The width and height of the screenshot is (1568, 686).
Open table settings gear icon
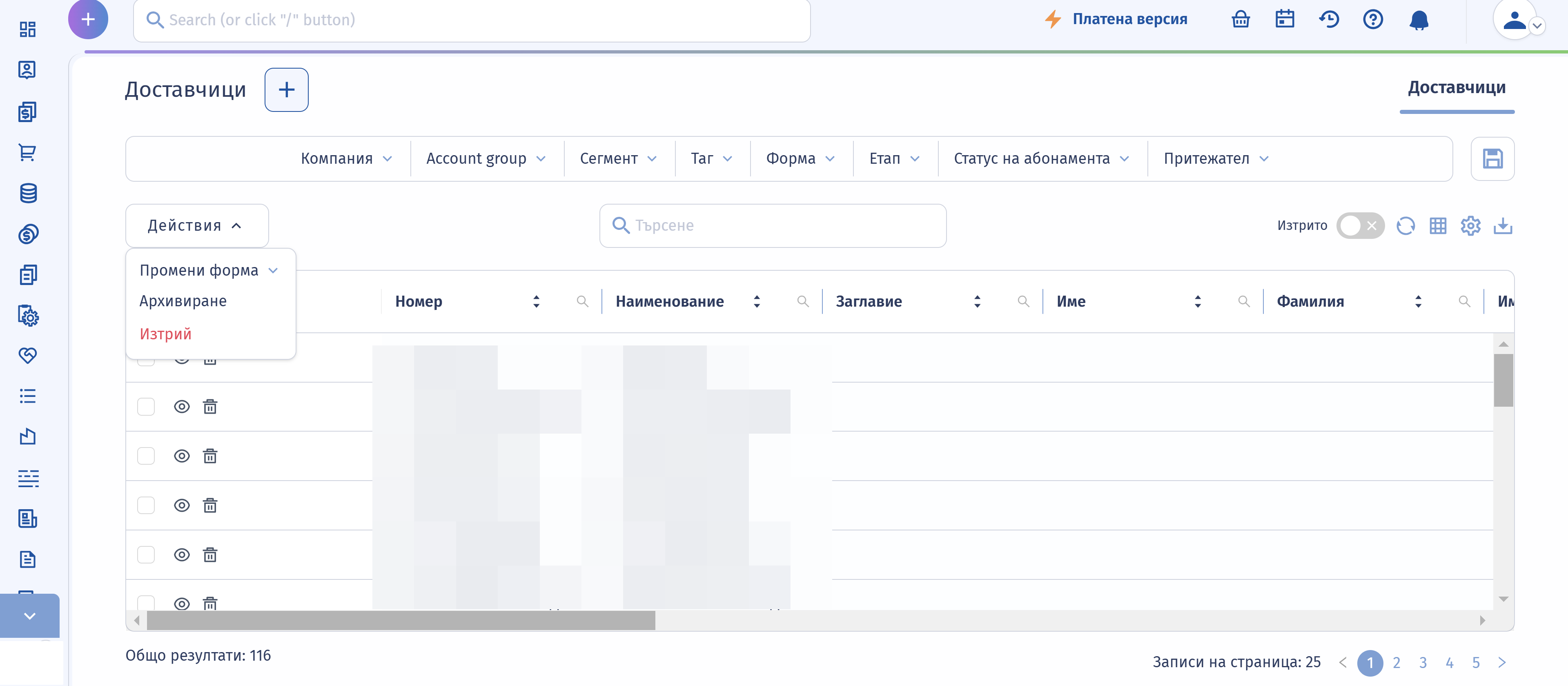pyautogui.click(x=1470, y=226)
